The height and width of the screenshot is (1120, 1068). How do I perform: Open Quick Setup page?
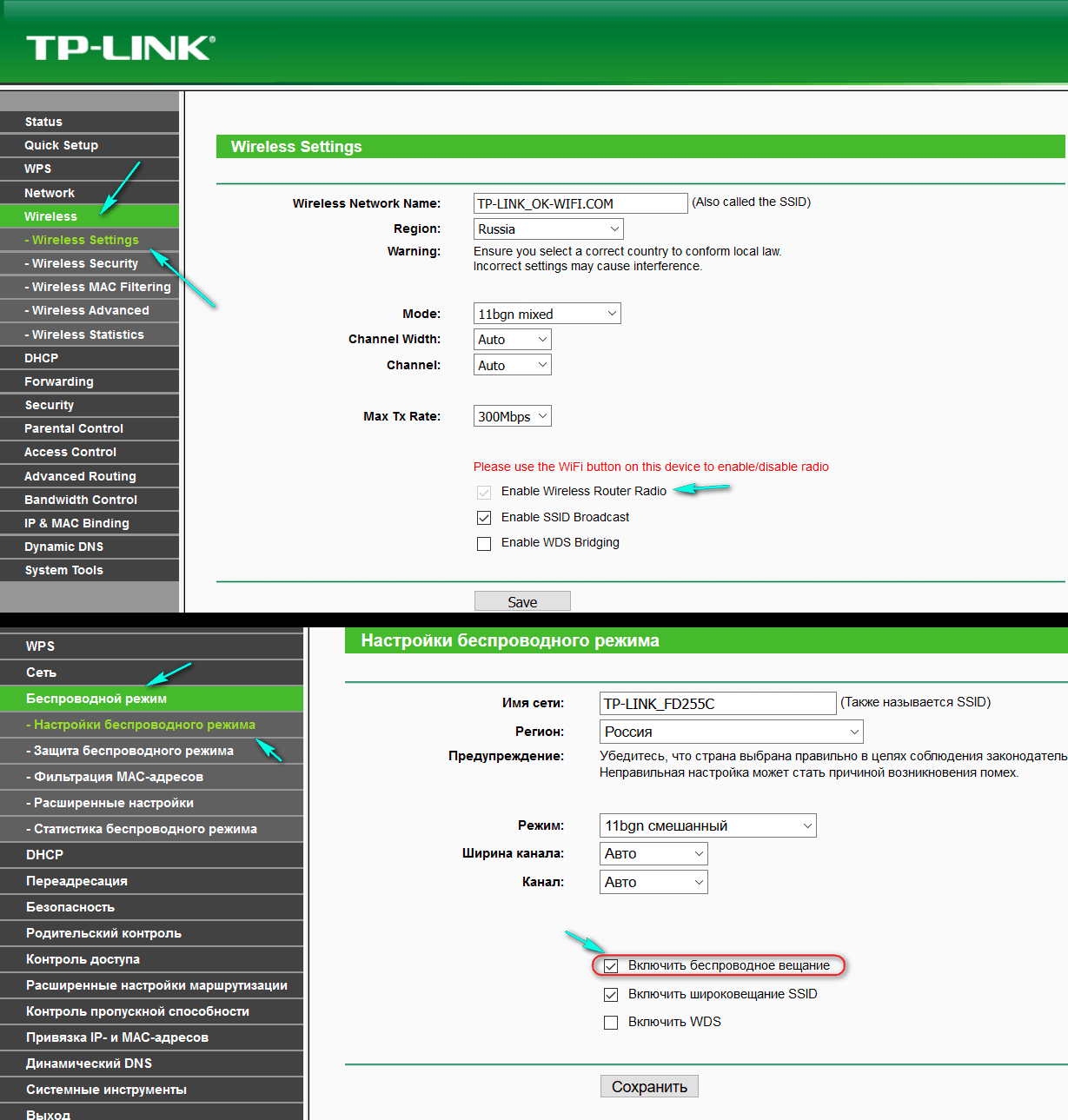pyautogui.click(x=90, y=145)
